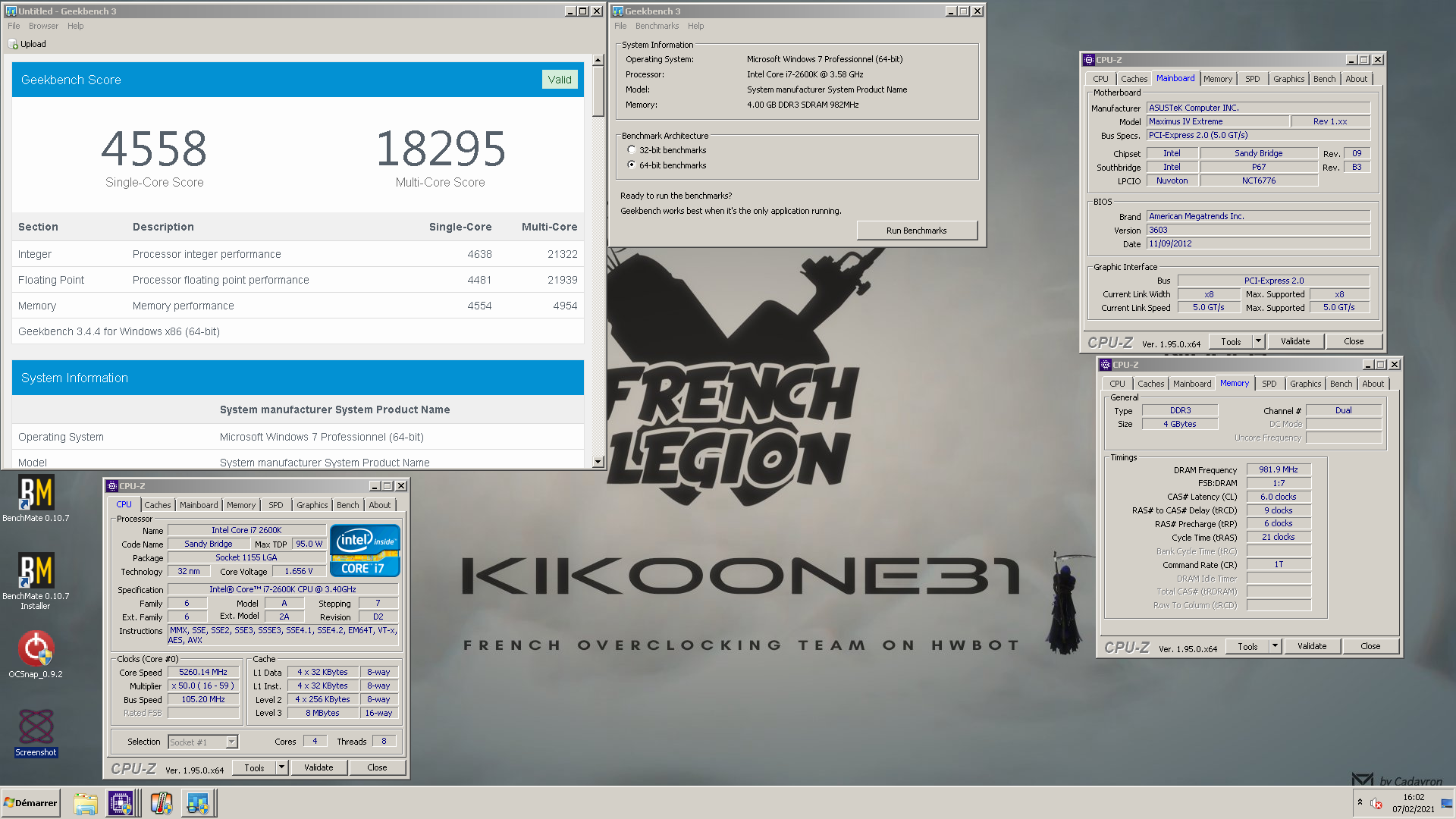
Task: Open Browser menu in Geekbench results window
Action: pos(43,26)
